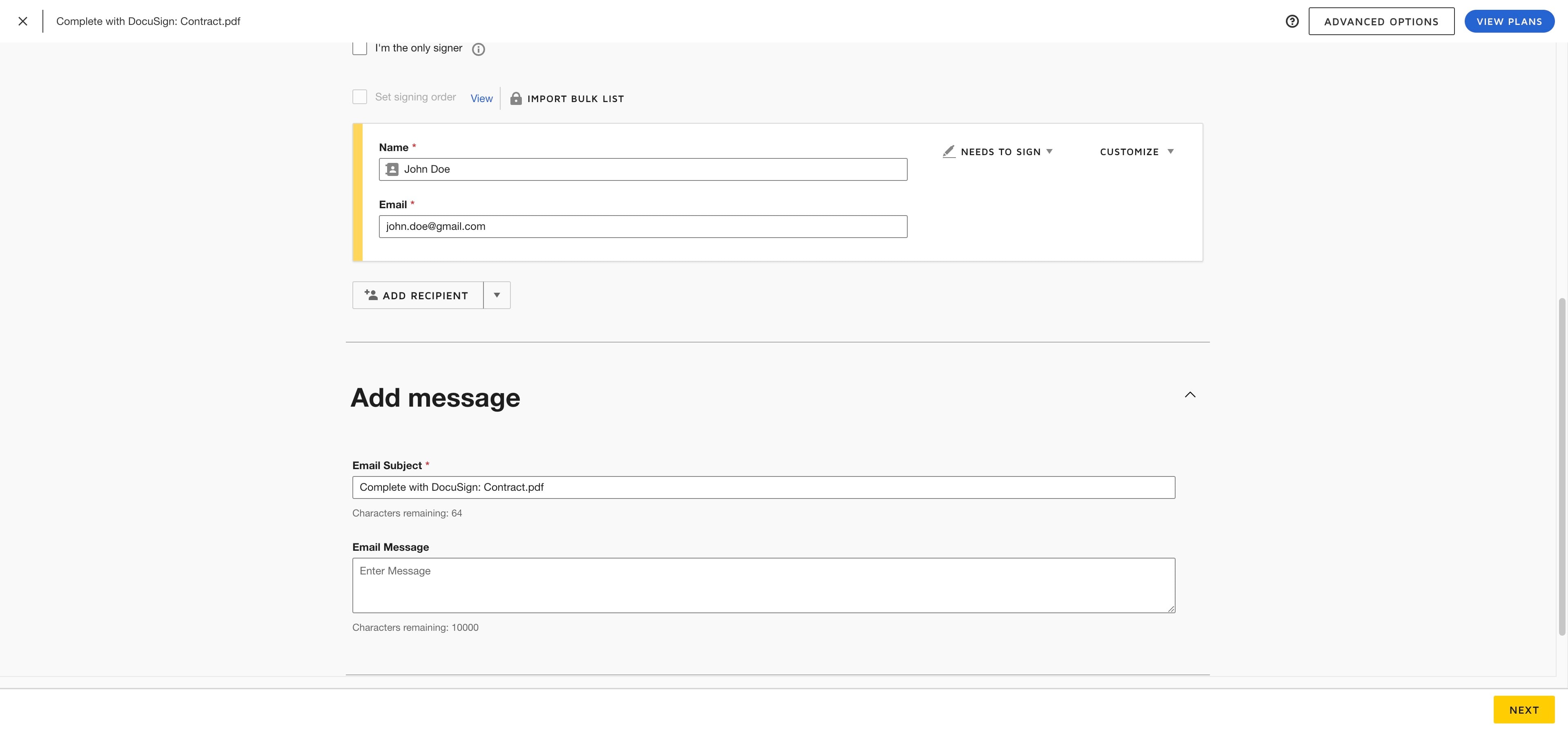Click the pen icon next to Needs to Sign
The image size is (1568, 730).
tap(948, 151)
